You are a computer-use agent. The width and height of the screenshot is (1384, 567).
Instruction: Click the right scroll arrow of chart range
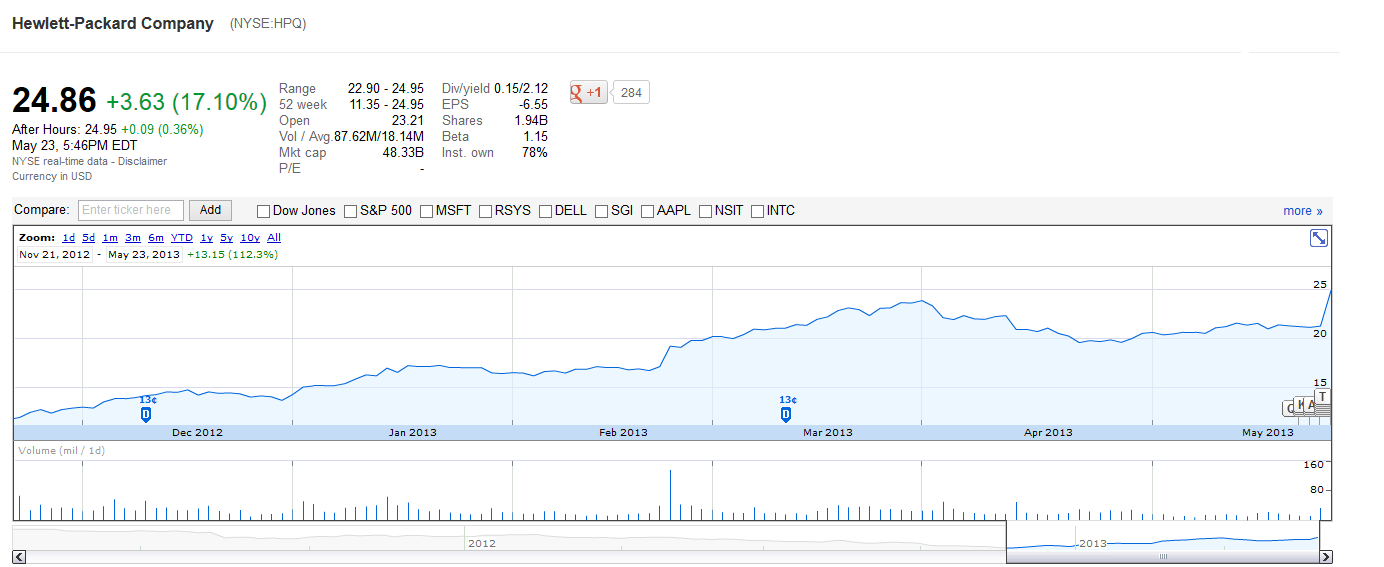pyautogui.click(x=1326, y=557)
